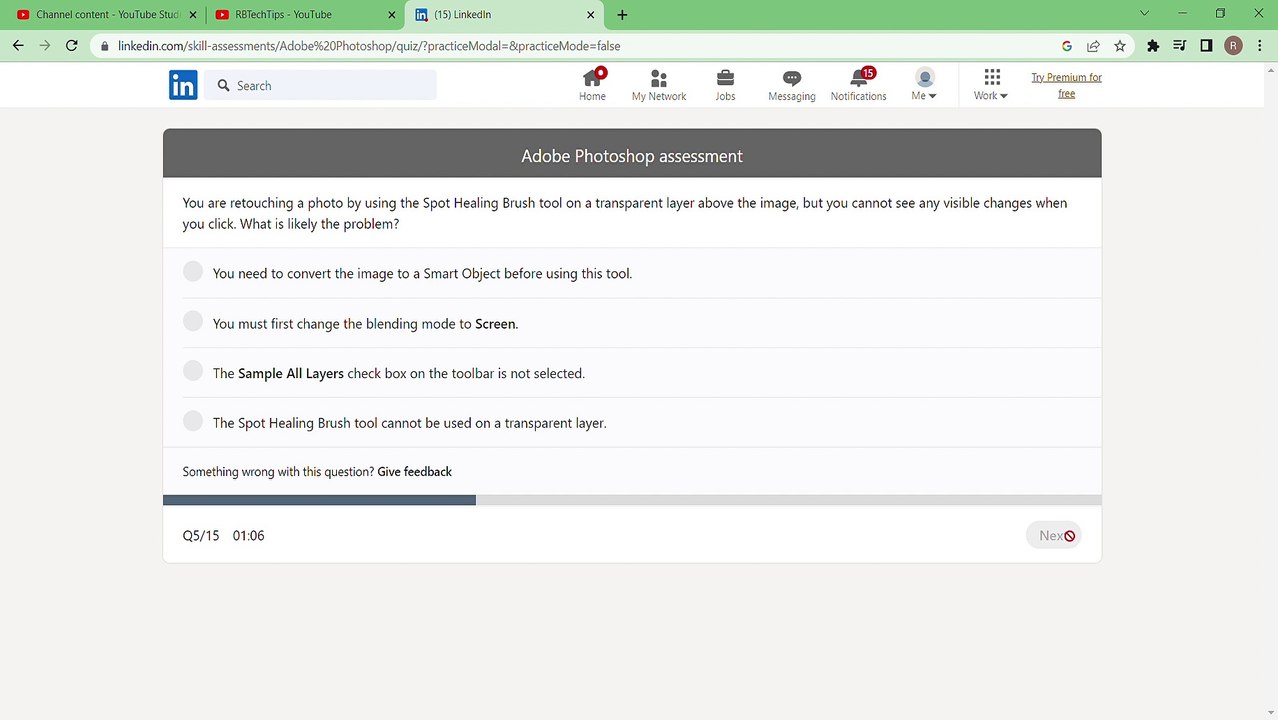
Task: Click the Adobe Photoshop assessment heading
Action: (x=632, y=156)
